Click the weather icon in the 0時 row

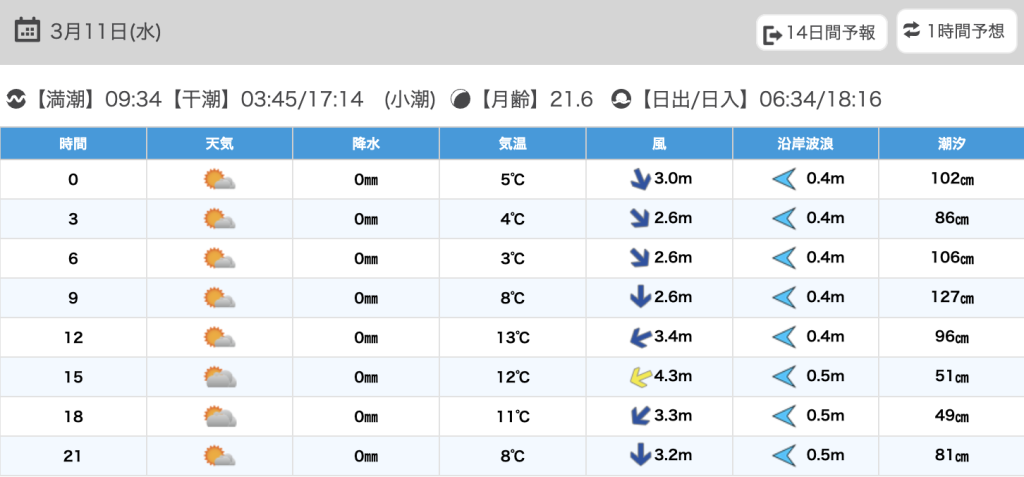(x=219, y=180)
